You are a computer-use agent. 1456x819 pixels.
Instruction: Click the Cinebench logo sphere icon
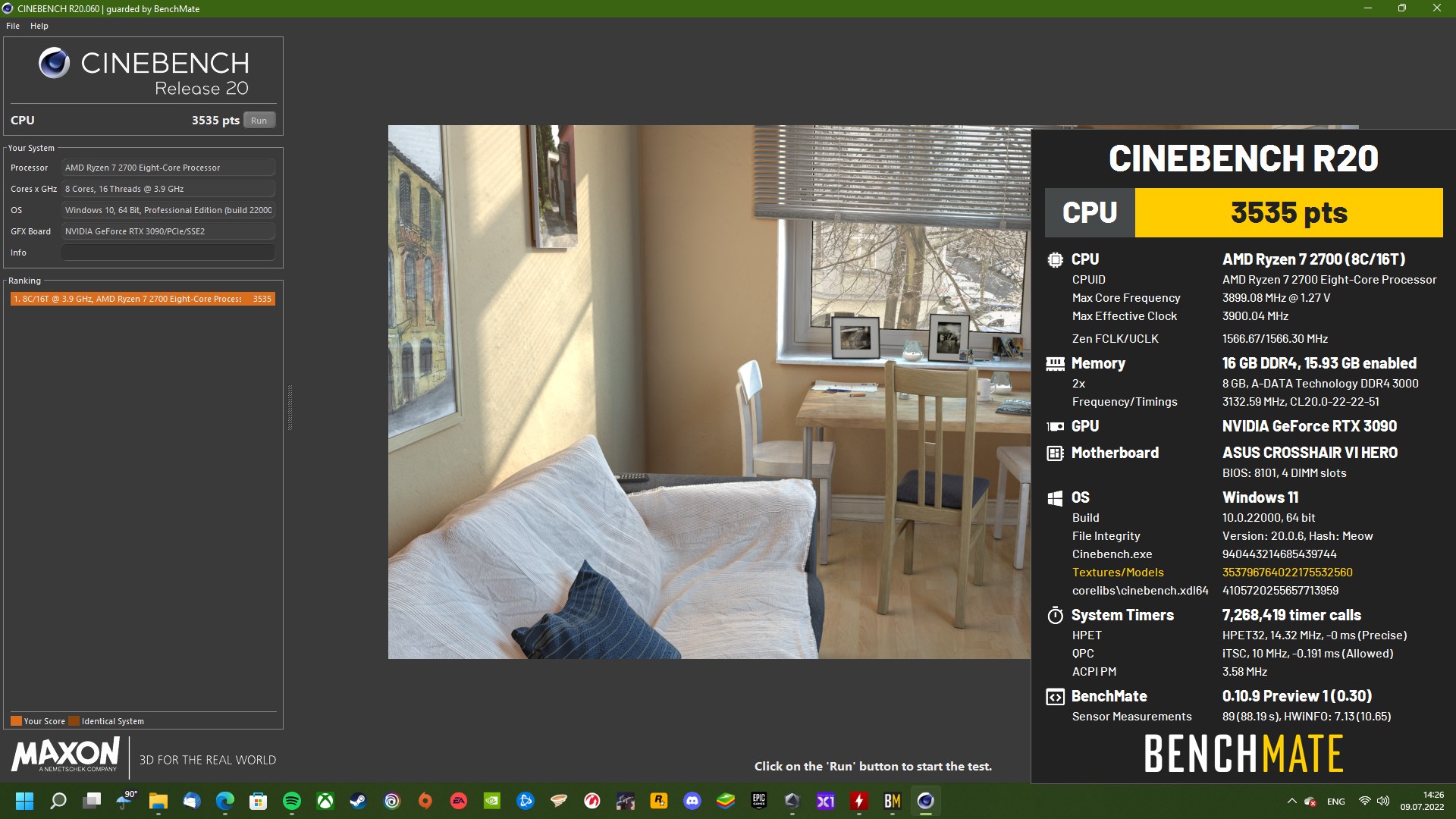[55, 63]
